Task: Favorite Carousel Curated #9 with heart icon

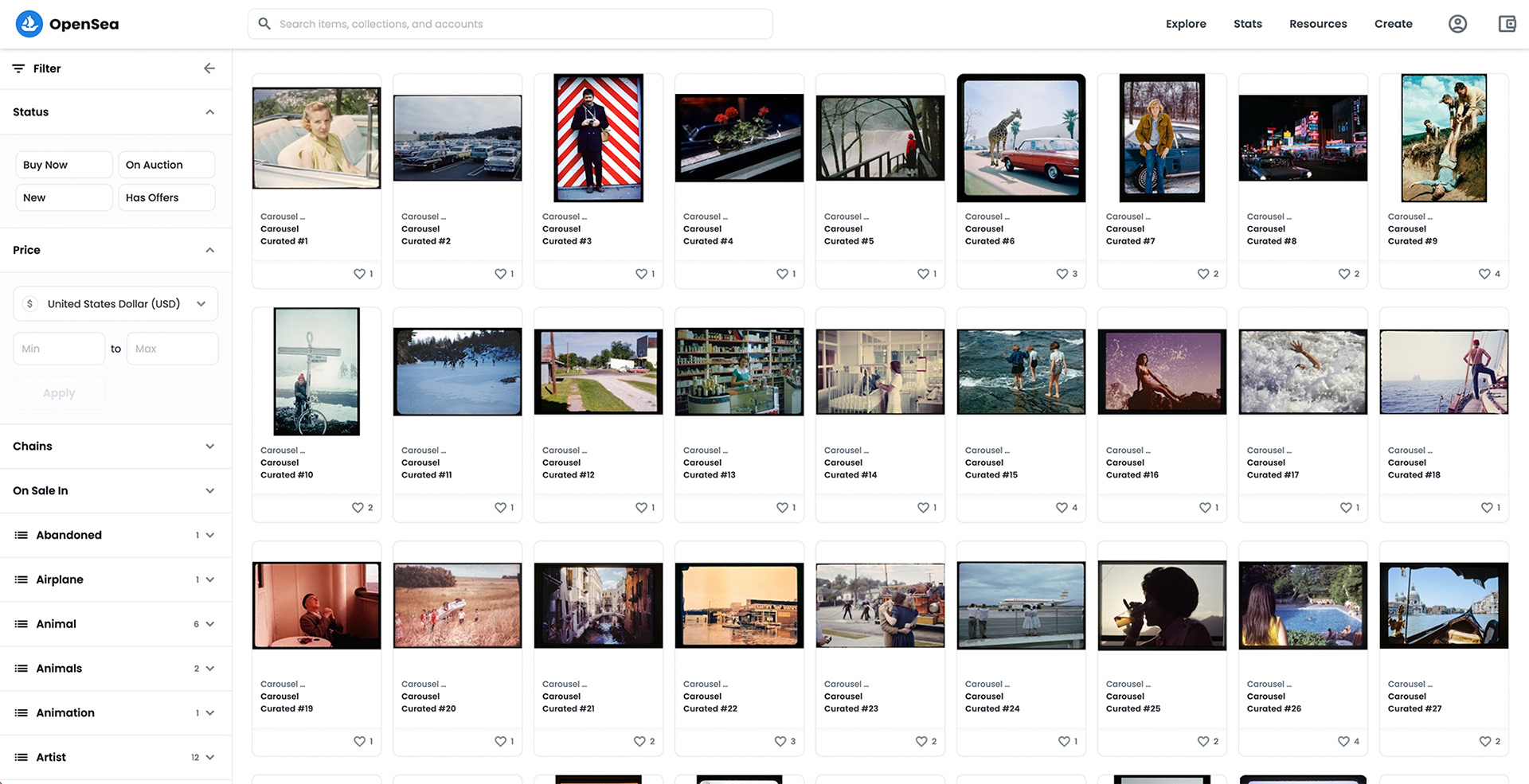Action: (x=1484, y=274)
